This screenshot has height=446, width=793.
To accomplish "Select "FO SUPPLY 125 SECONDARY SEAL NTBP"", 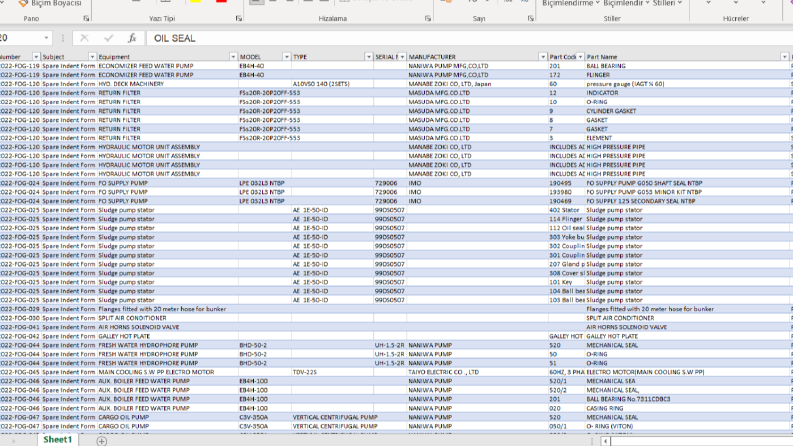I will coord(687,201).
